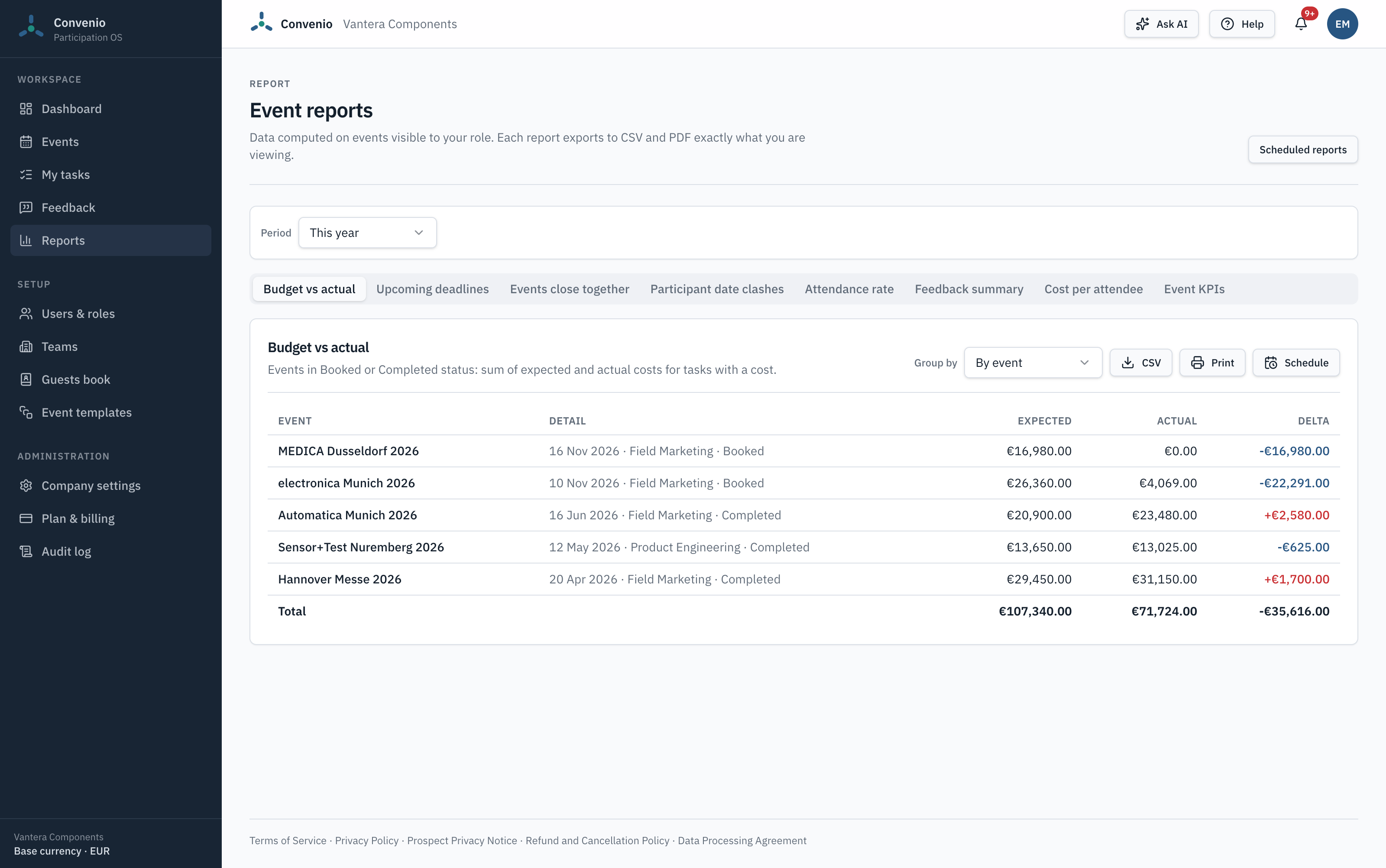Click the Audit log scroll icon
The height and width of the screenshot is (868, 1386).
(26, 551)
